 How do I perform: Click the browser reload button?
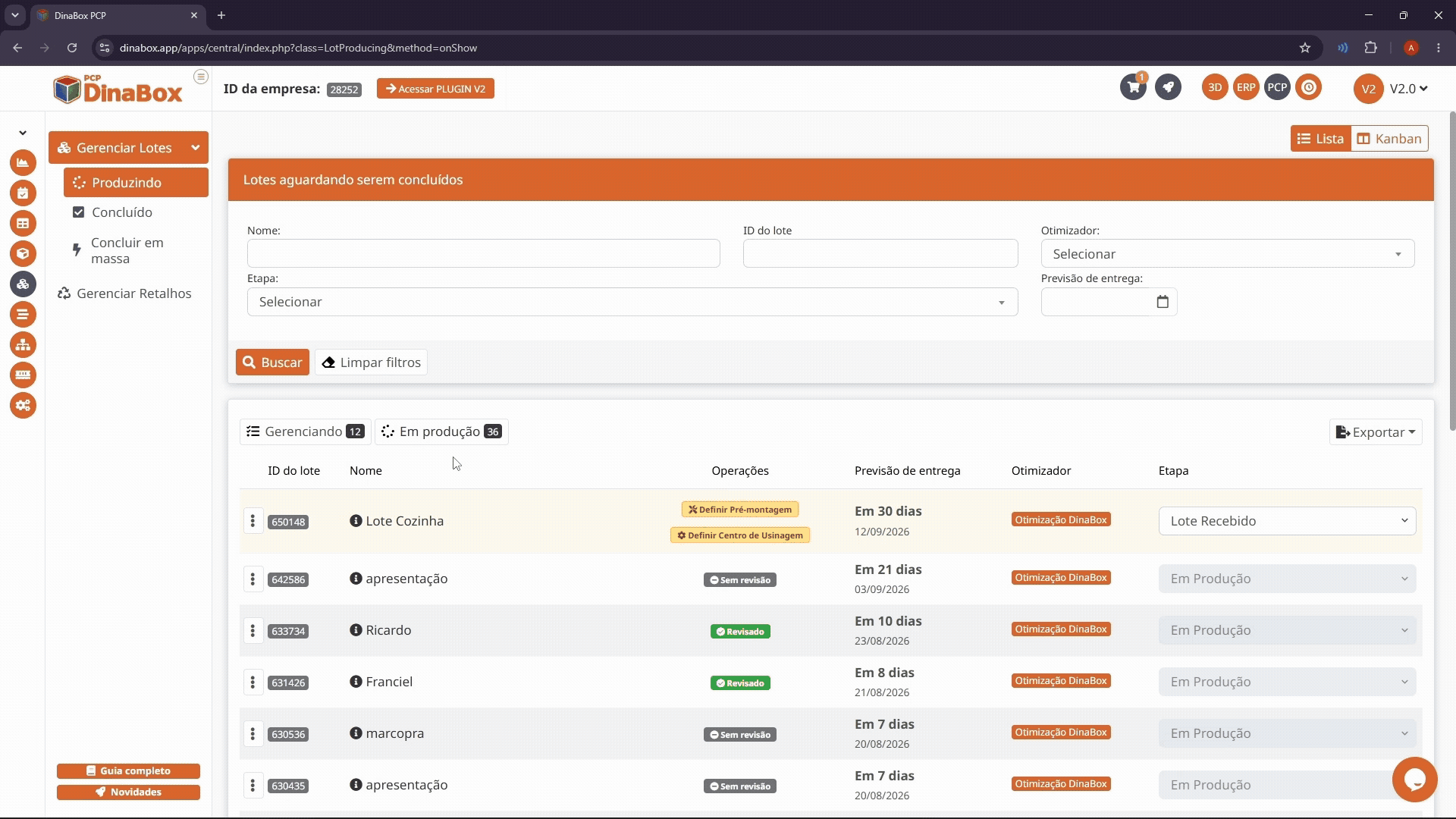pyautogui.click(x=72, y=48)
